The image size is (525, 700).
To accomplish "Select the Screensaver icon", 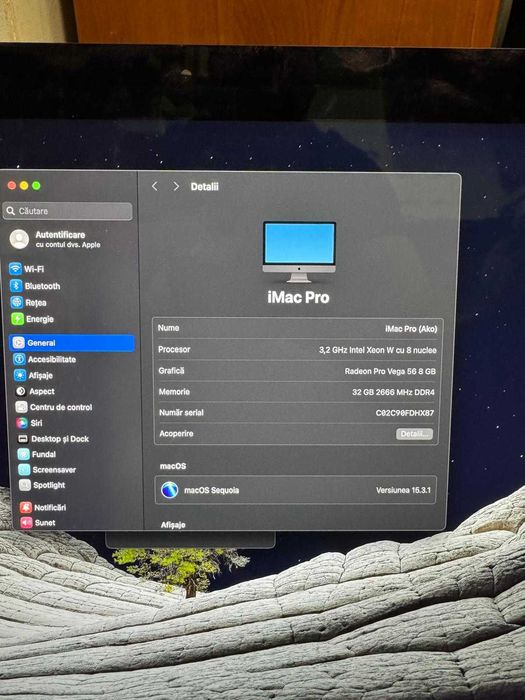I will point(24,469).
